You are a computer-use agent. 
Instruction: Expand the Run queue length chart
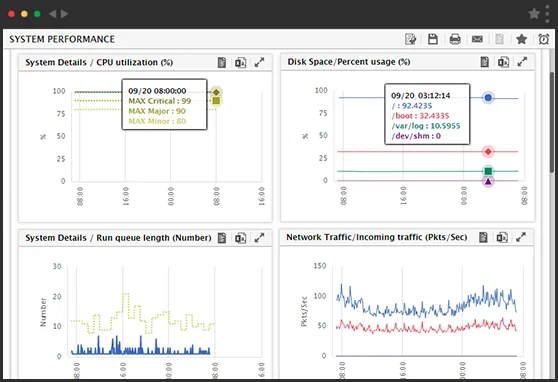[x=259, y=238]
